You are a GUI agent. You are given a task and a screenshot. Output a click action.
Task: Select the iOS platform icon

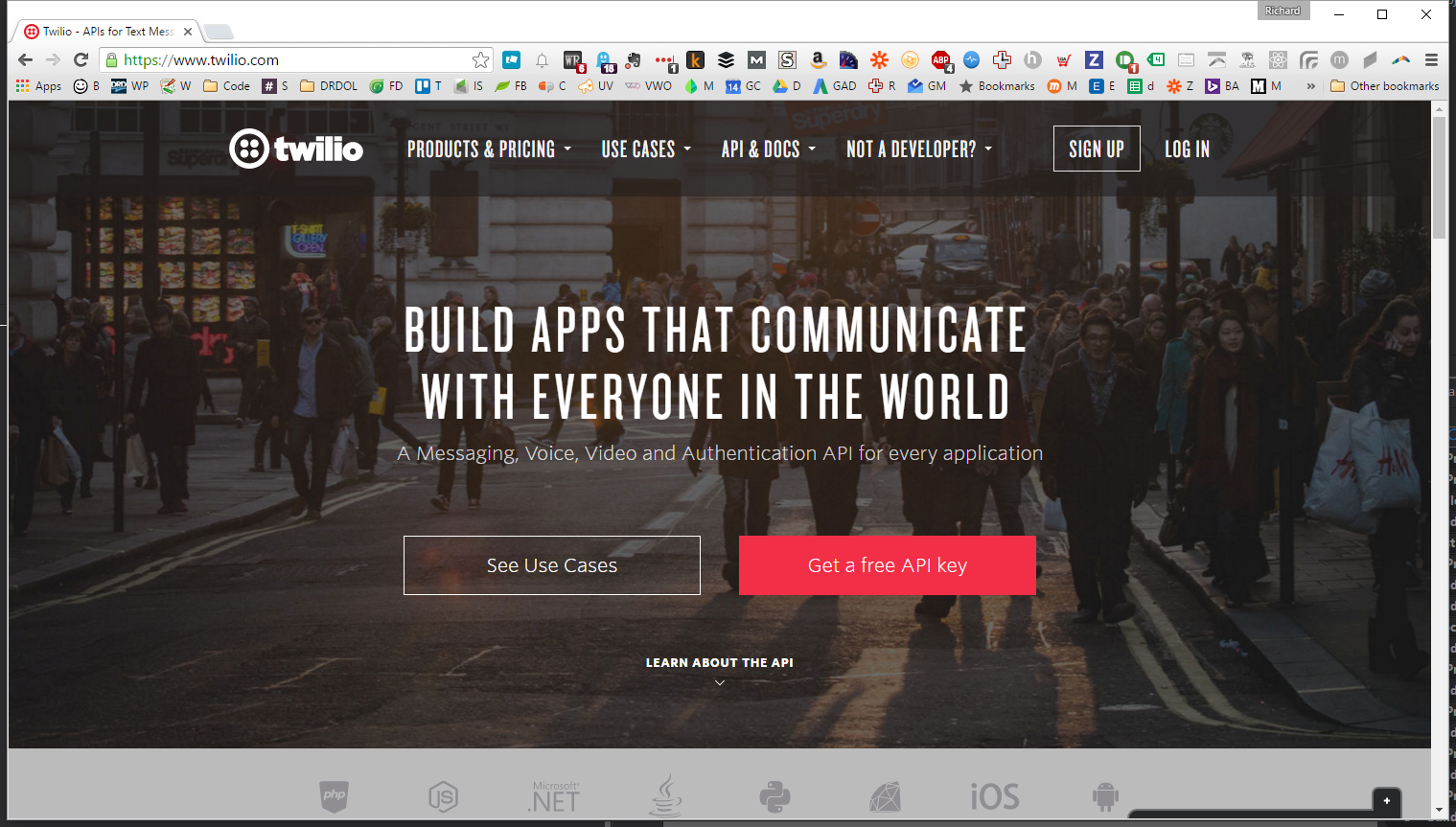(x=995, y=796)
